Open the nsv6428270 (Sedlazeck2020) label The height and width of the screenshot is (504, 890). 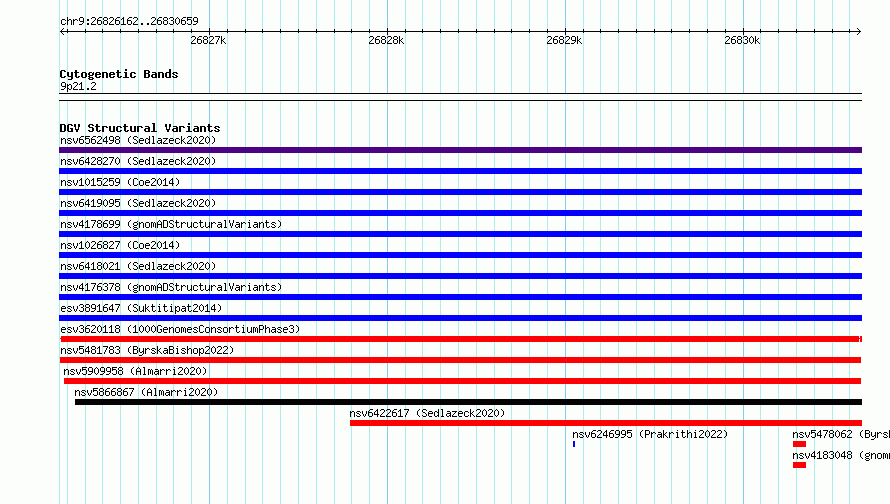(138, 161)
